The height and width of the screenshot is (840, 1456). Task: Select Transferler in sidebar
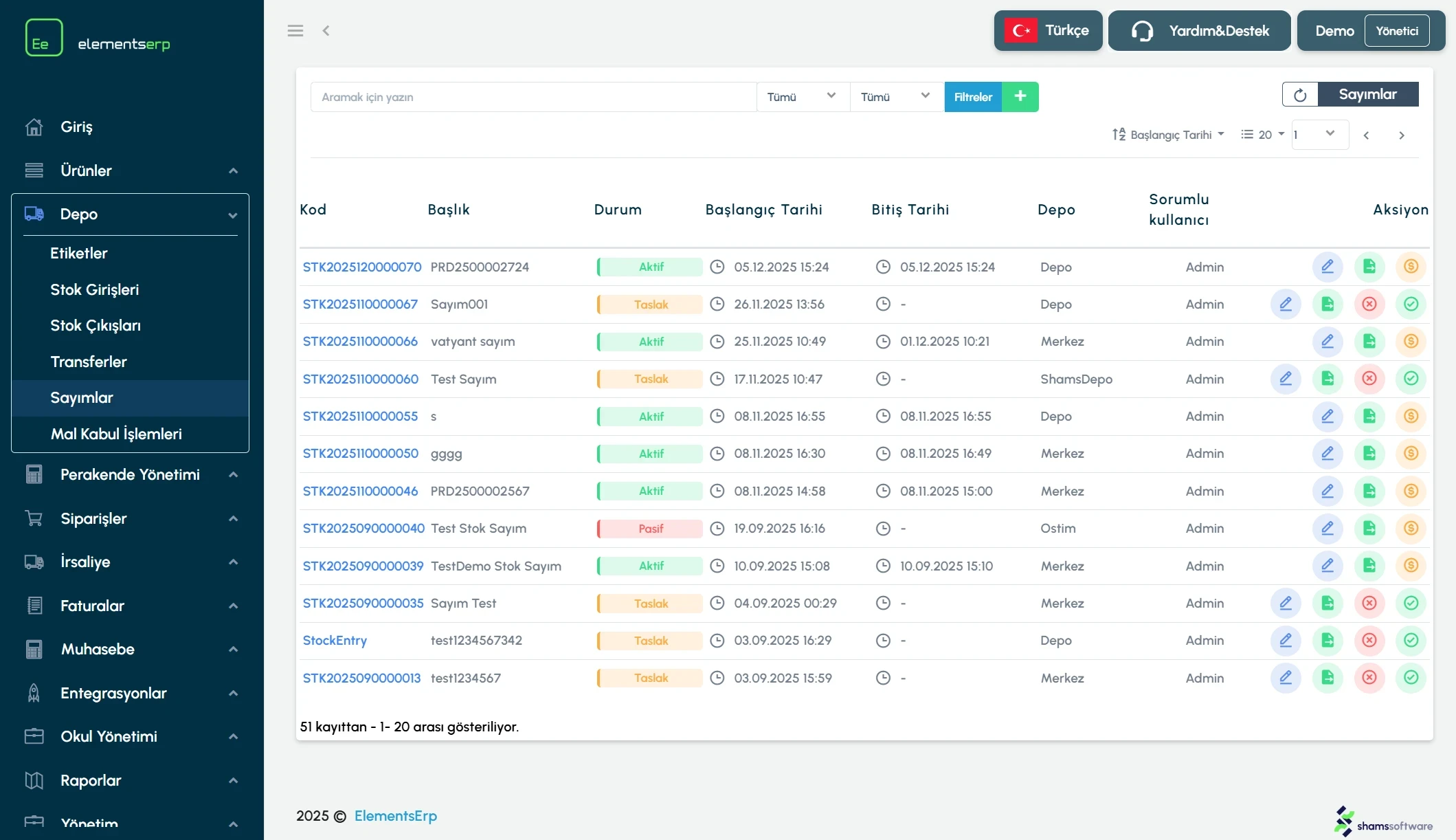89,362
